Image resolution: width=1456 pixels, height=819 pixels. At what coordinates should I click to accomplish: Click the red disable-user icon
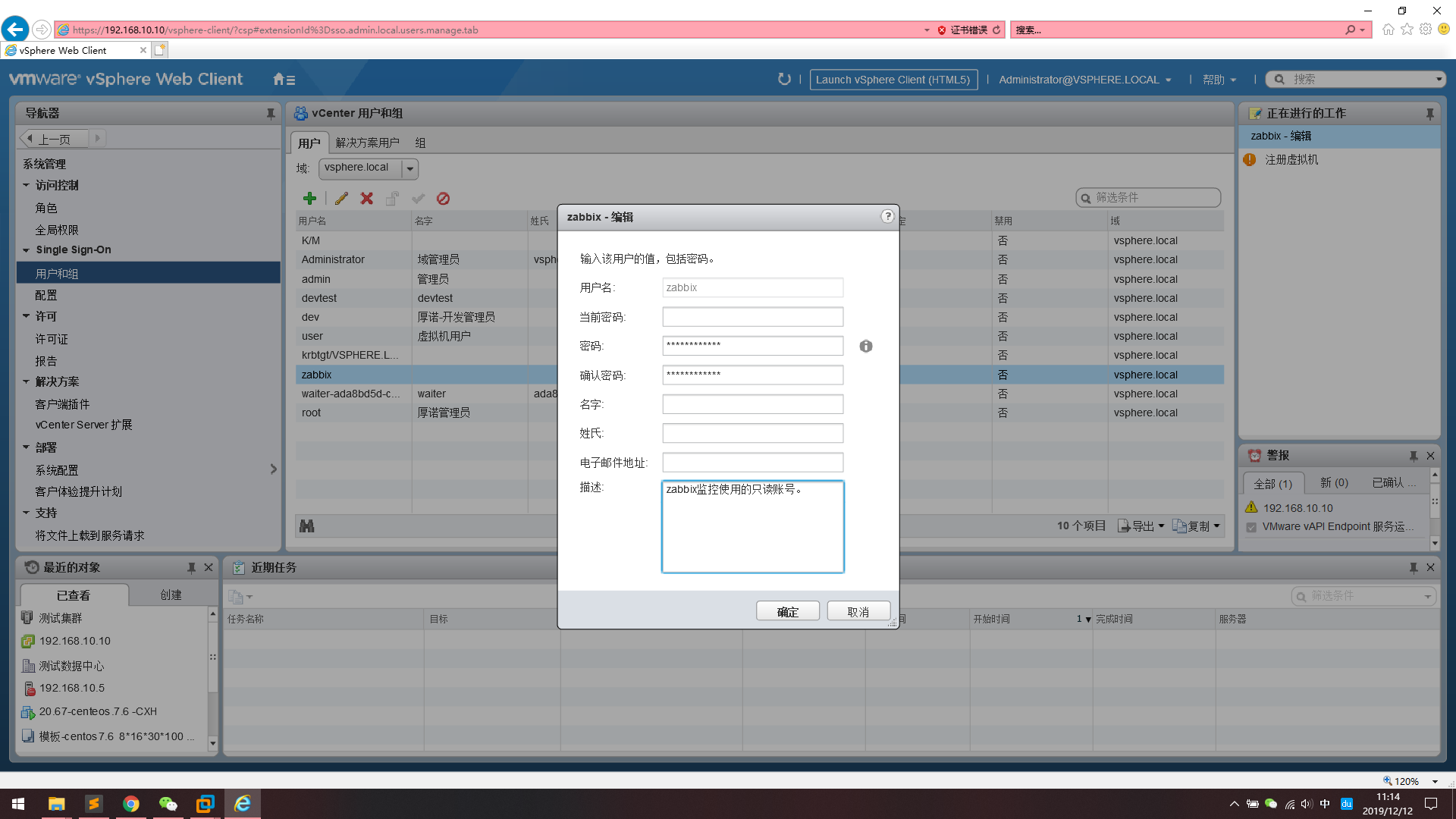tap(444, 198)
